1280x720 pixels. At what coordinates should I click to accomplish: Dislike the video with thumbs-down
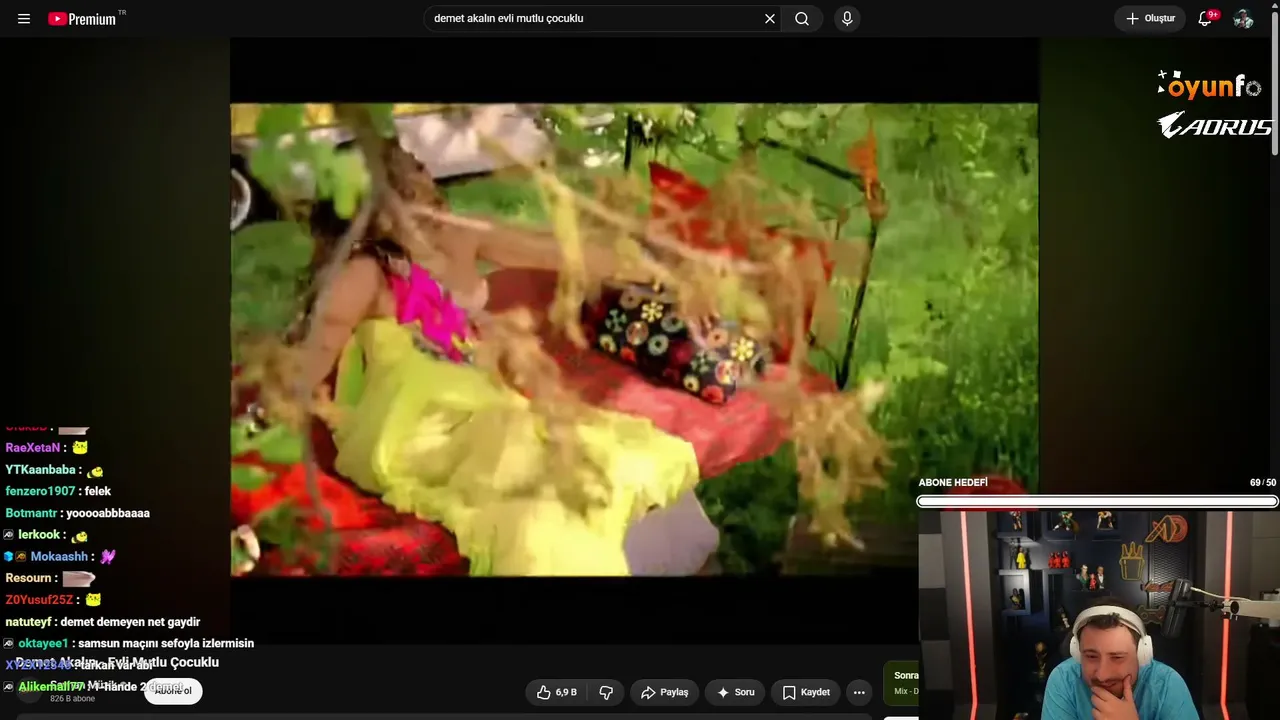(x=606, y=692)
